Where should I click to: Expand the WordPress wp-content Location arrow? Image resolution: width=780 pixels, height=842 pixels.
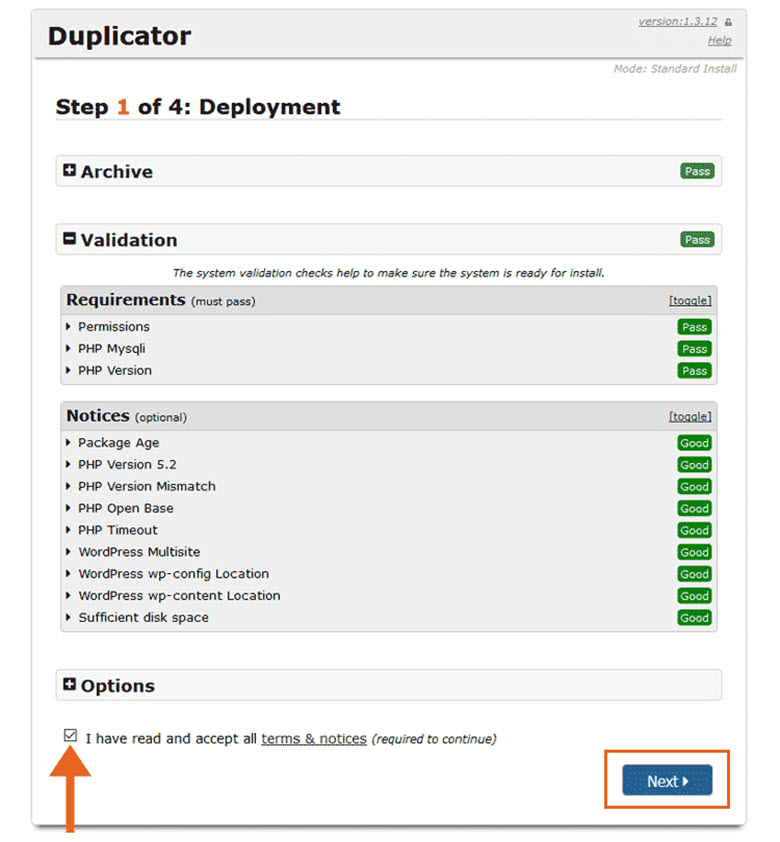click(68, 596)
